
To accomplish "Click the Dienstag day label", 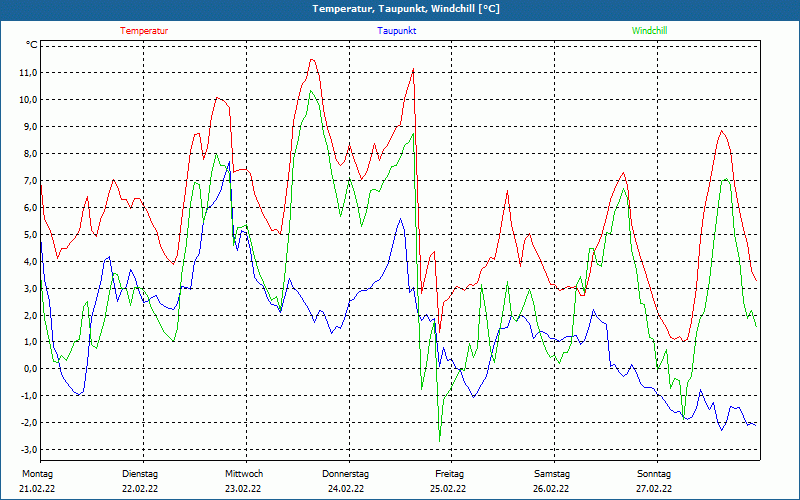I will pyautogui.click(x=140, y=474).
